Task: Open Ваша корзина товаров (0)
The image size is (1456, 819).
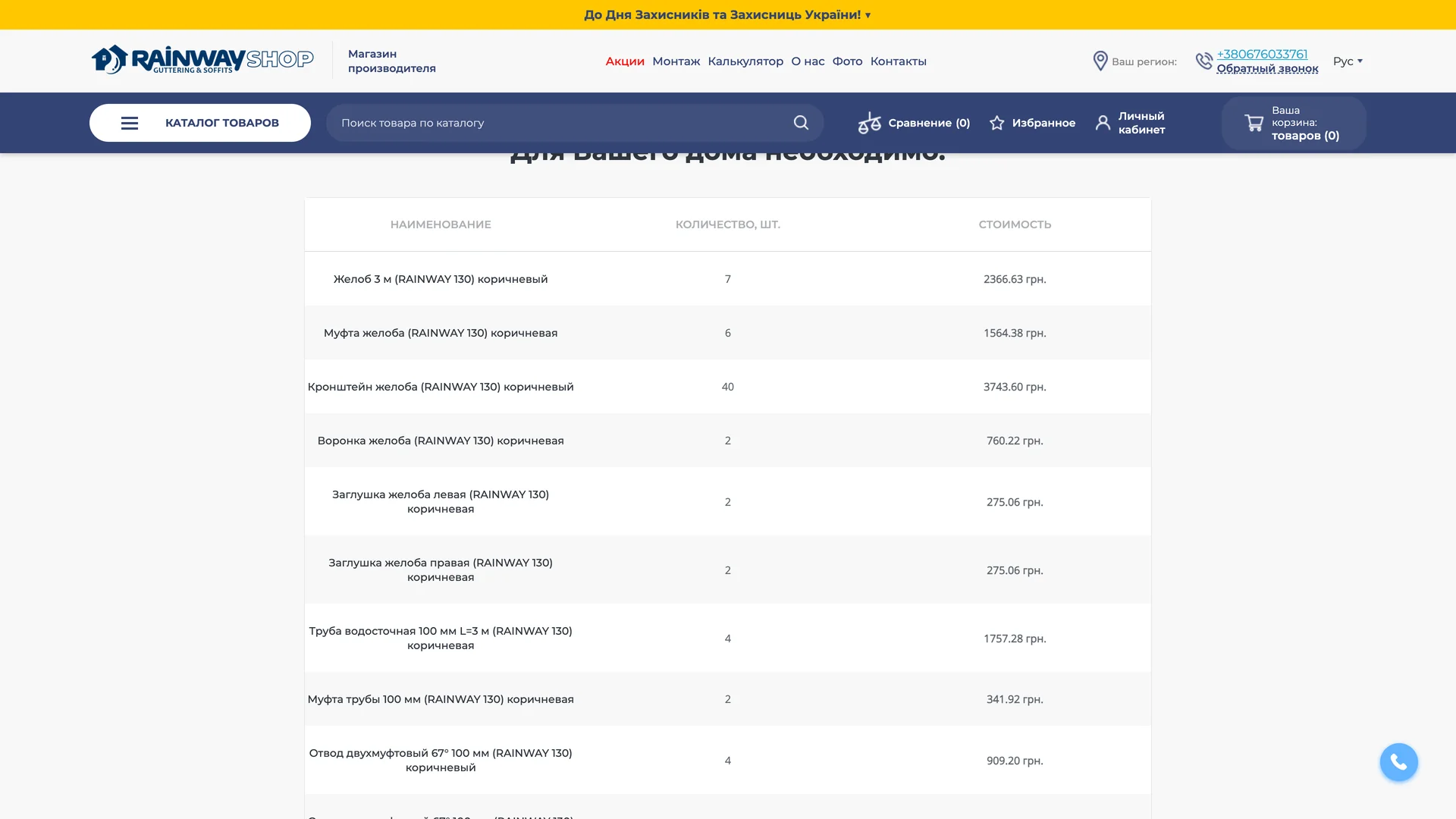Action: tap(1294, 123)
